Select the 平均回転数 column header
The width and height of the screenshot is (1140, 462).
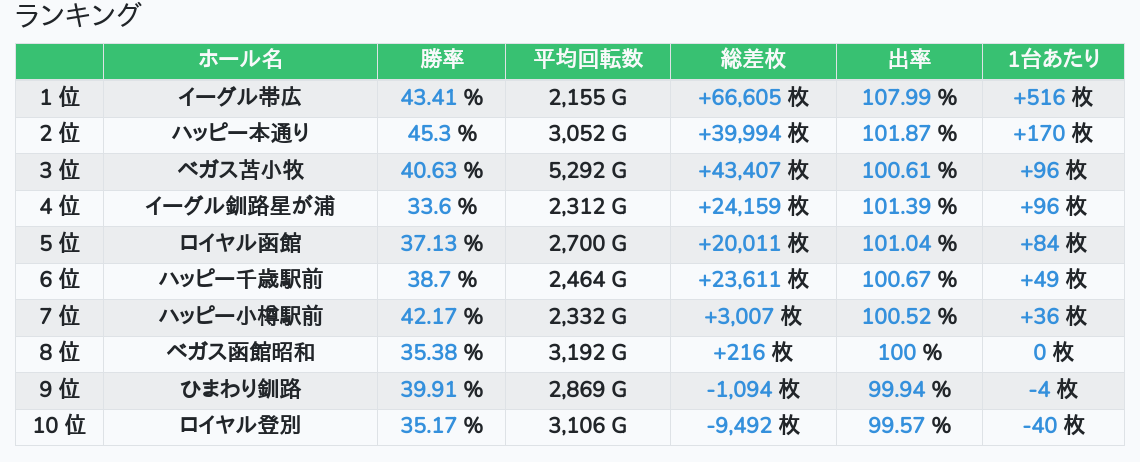pyautogui.click(x=587, y=60)
